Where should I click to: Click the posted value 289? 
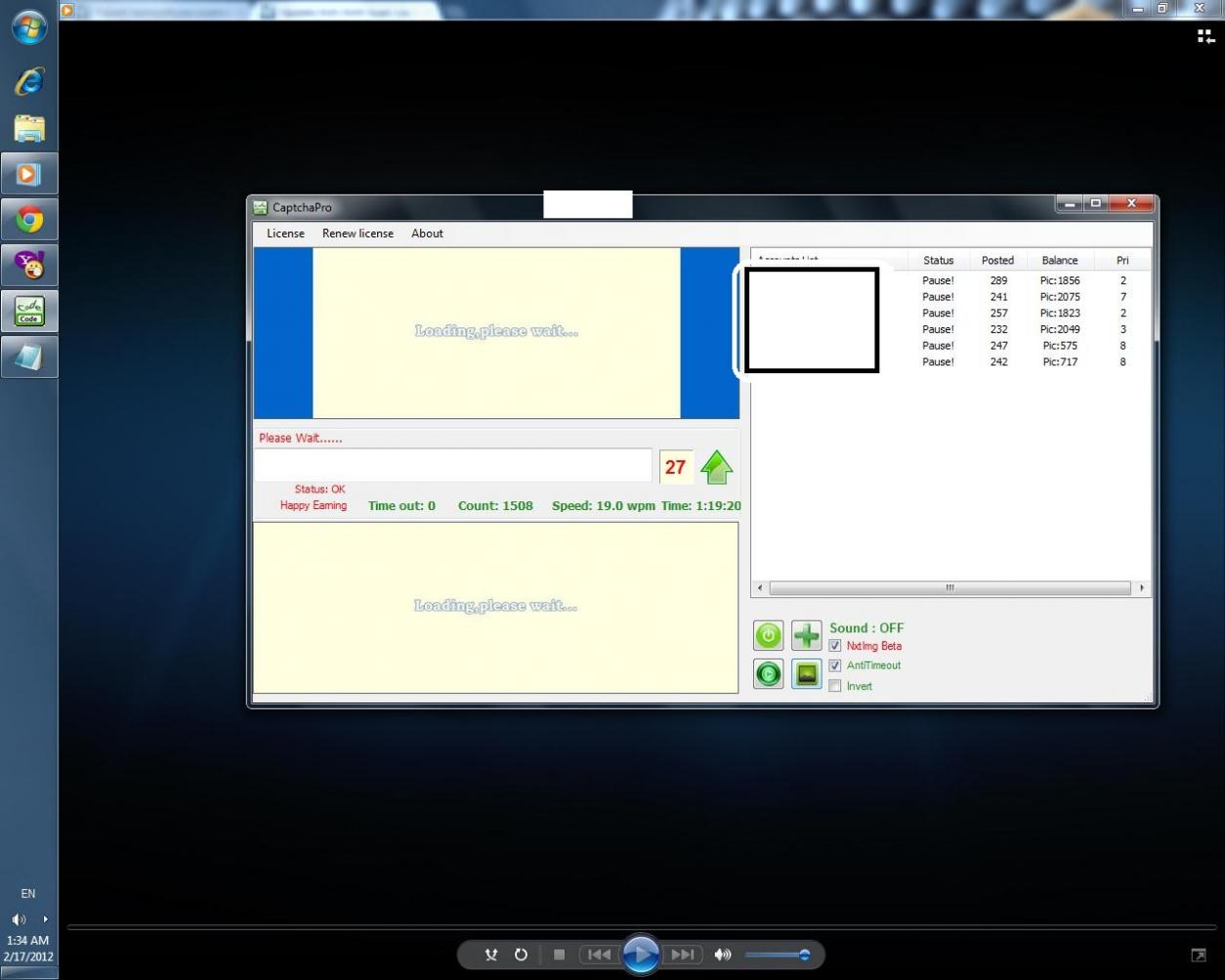click(998, 280)
